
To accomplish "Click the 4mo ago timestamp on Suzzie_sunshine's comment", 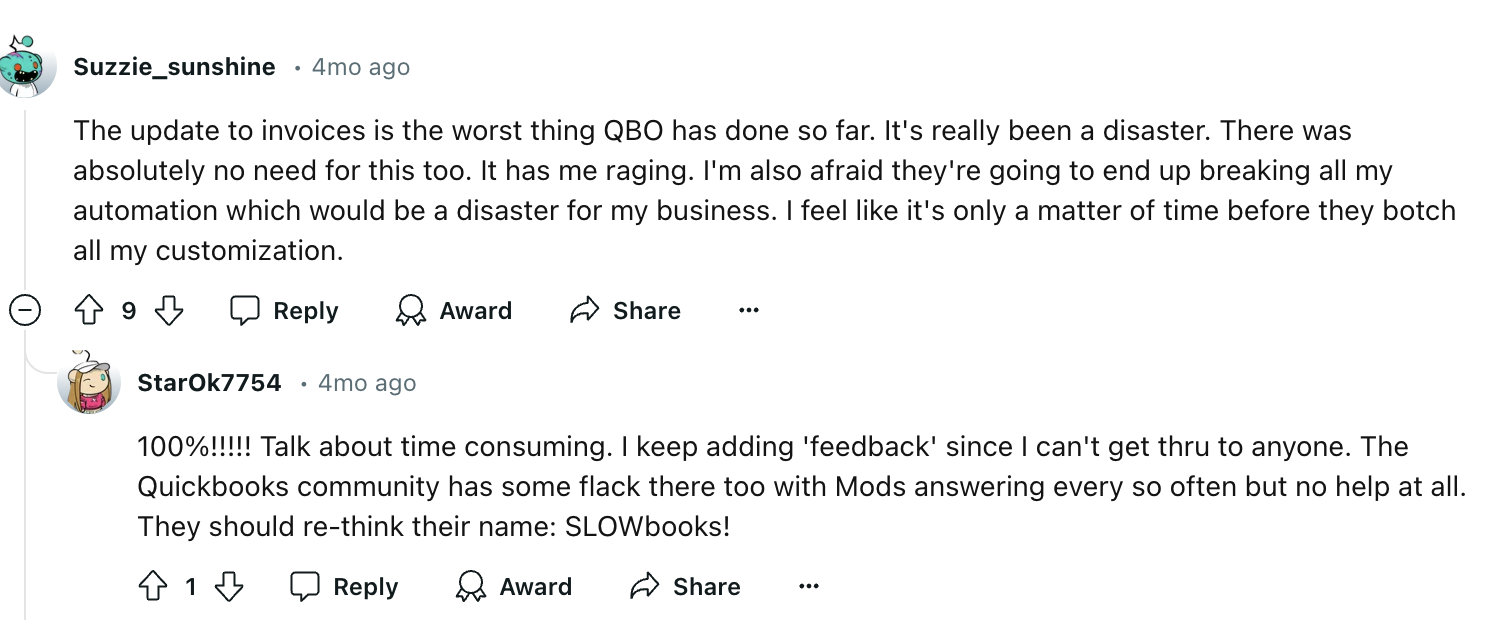I will coord(361,67).
